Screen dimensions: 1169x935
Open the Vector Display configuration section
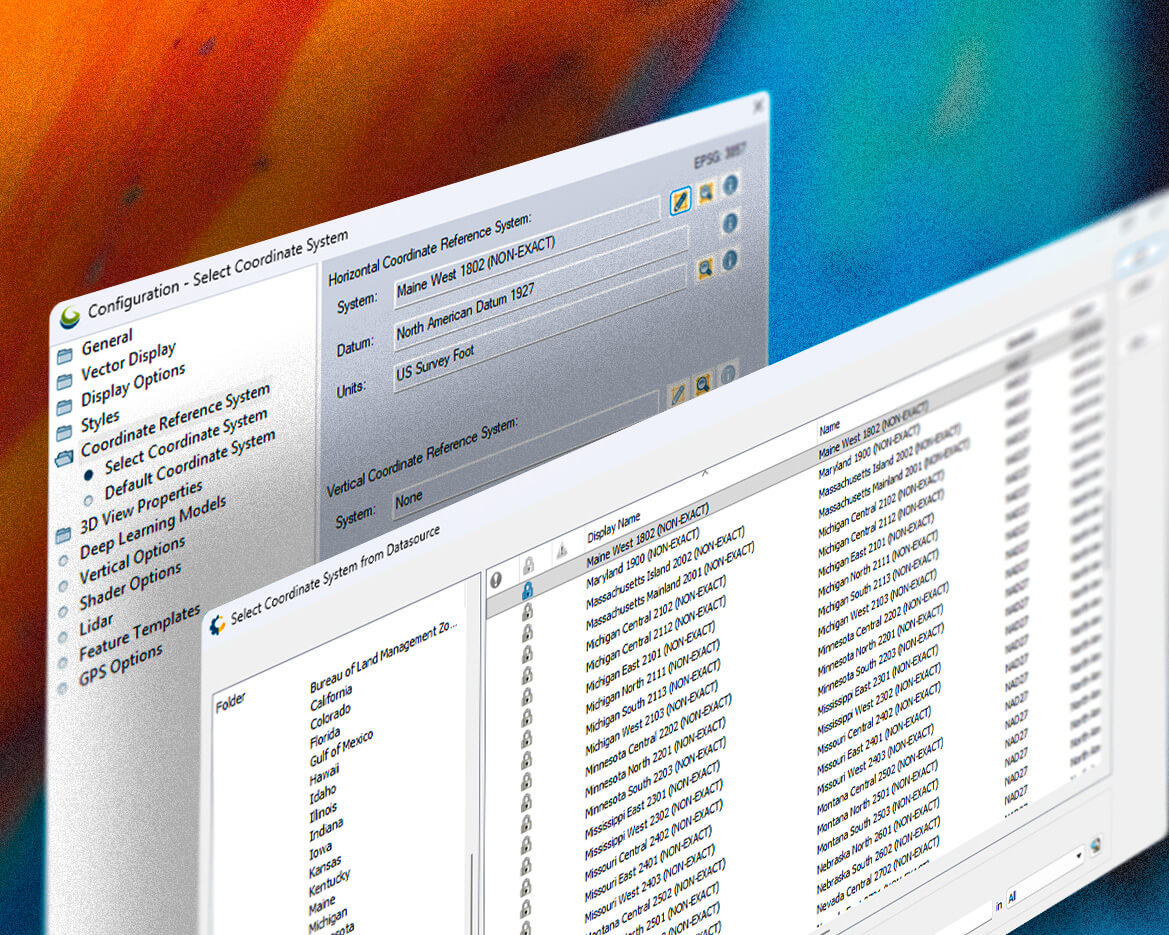coord(128,361)
